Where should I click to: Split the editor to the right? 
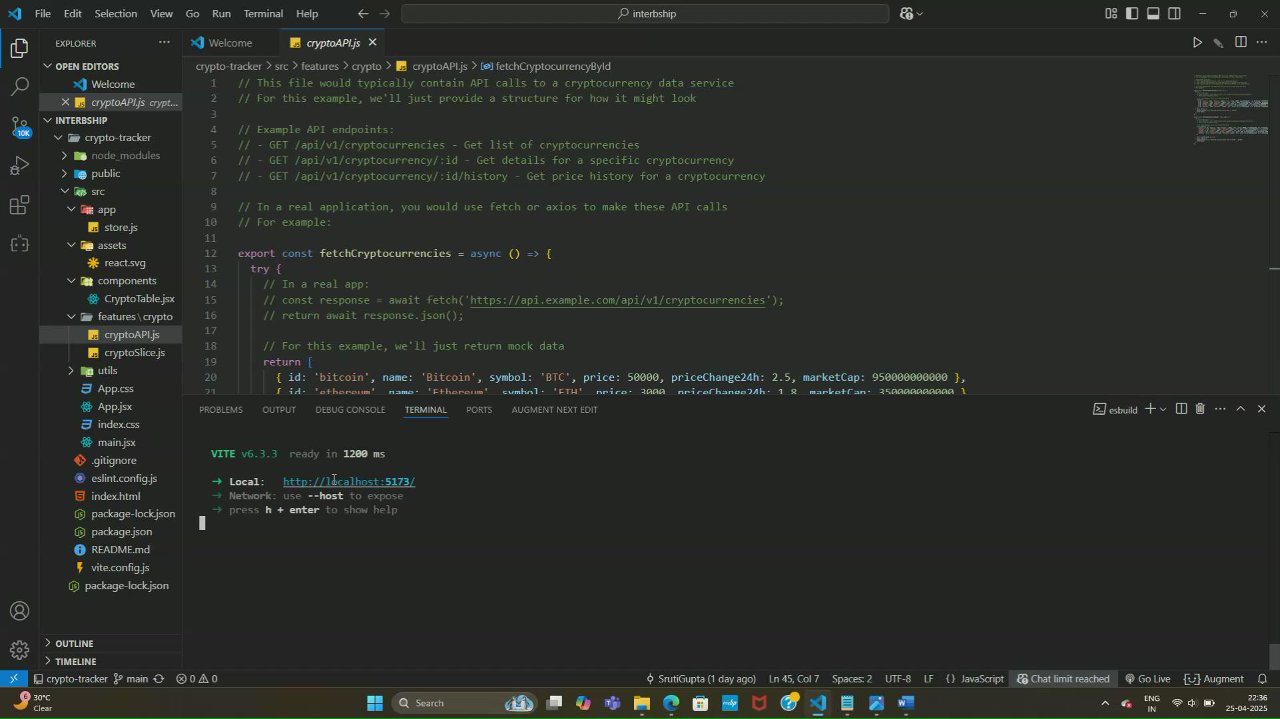coord(1240,43)
